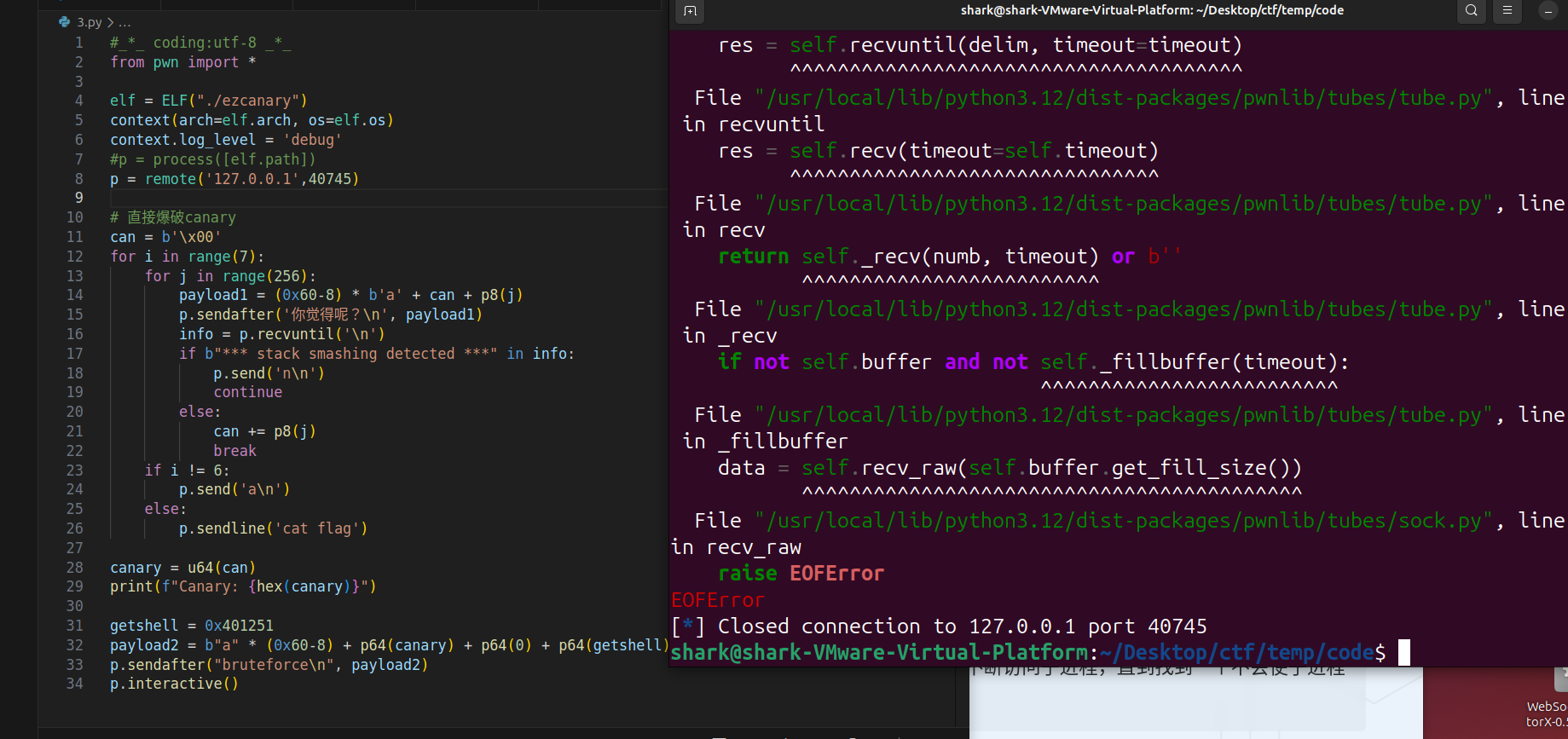1568x739 pixels.
Task: Select the 3.py breadcrumb item
Action: (x=90, y=22)
